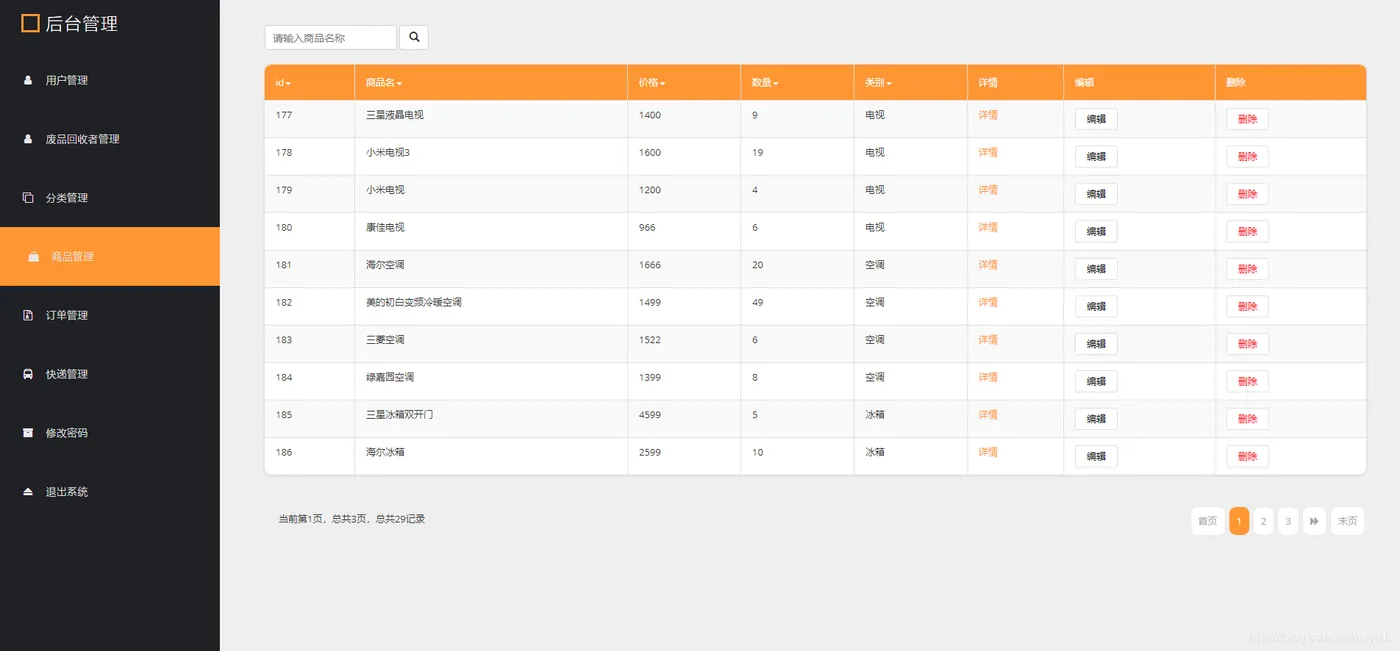Viewport: 1400px width, 651px height.
Task: Click the 订单管理 document icon
Action: 28,315
